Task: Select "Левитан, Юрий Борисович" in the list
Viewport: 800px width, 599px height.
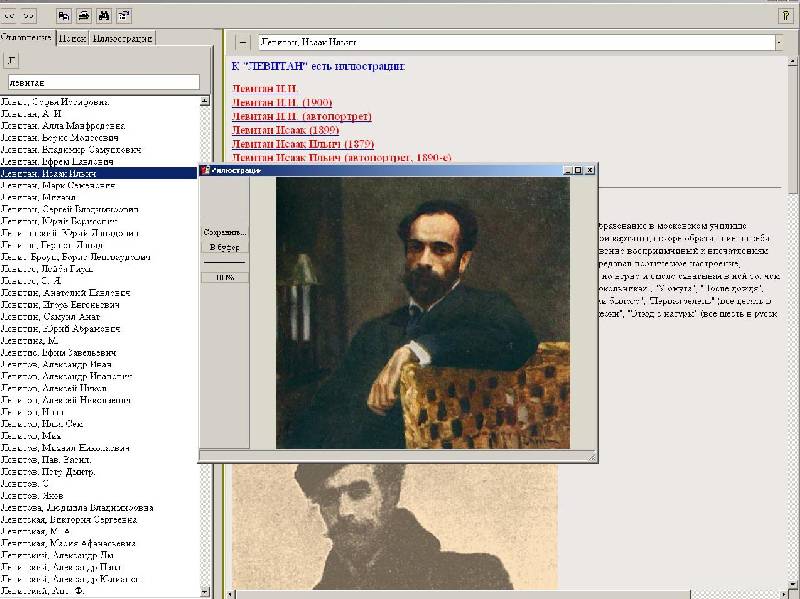Action: [59, 221]
